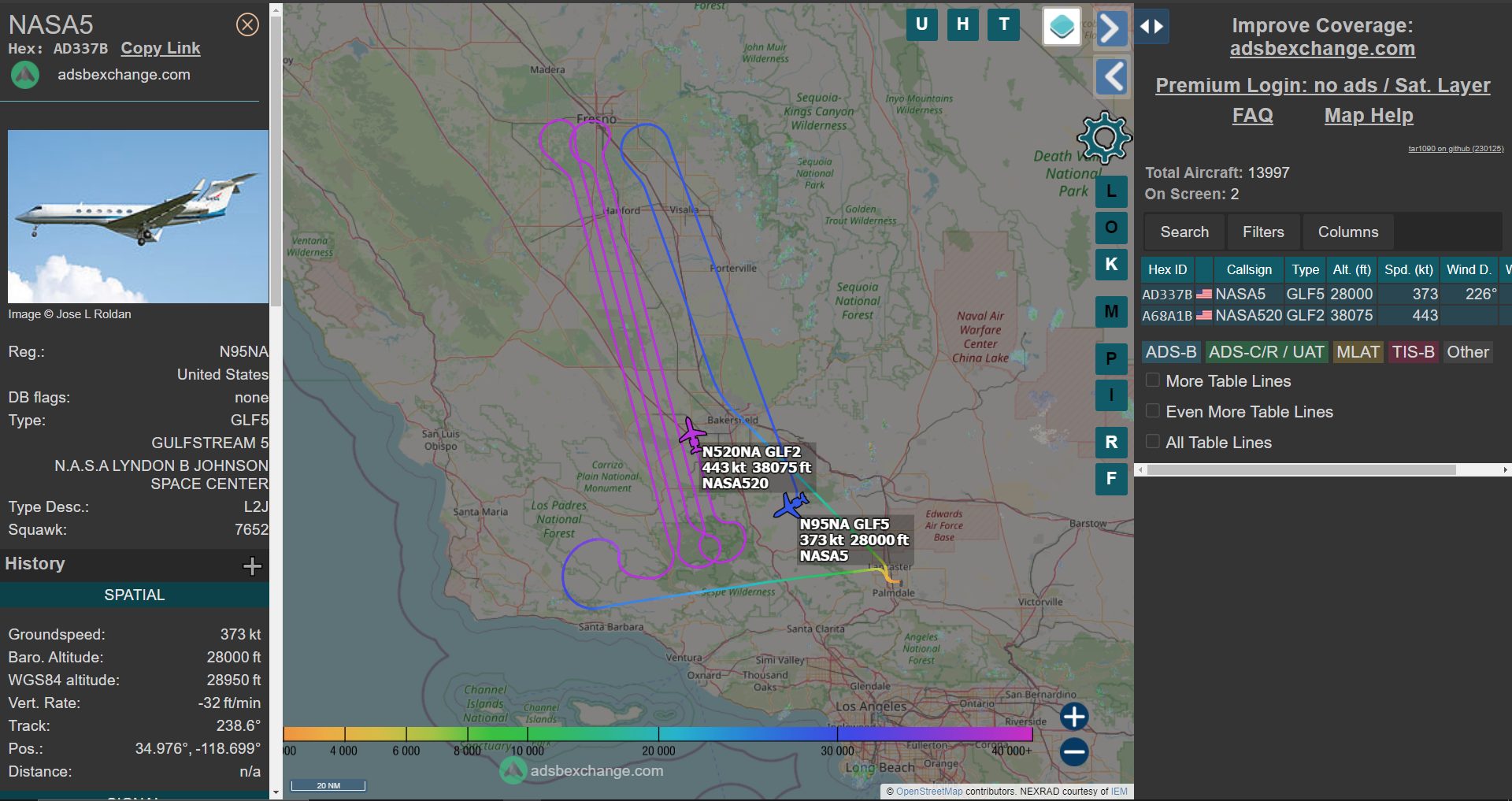Open the Filters tab
The height and width of the screenshot is (801, 1512).
(x=1263, y=232)
